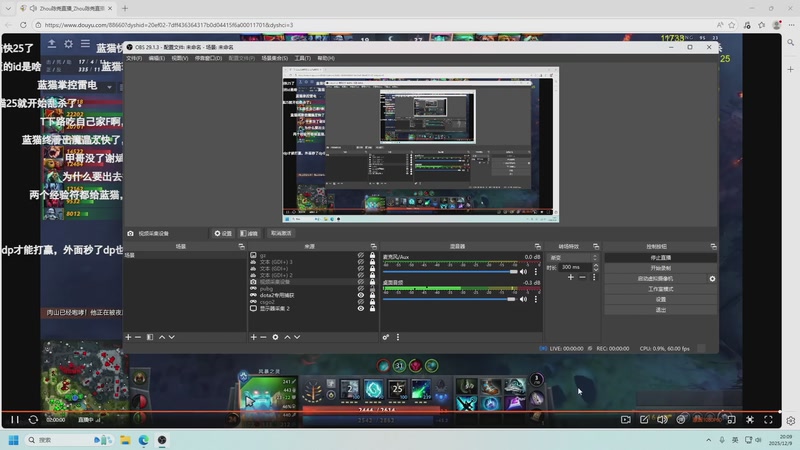The width and height of the screenshot is (800, 450).
Task: Open Windows Start menu
Action: 14,440
